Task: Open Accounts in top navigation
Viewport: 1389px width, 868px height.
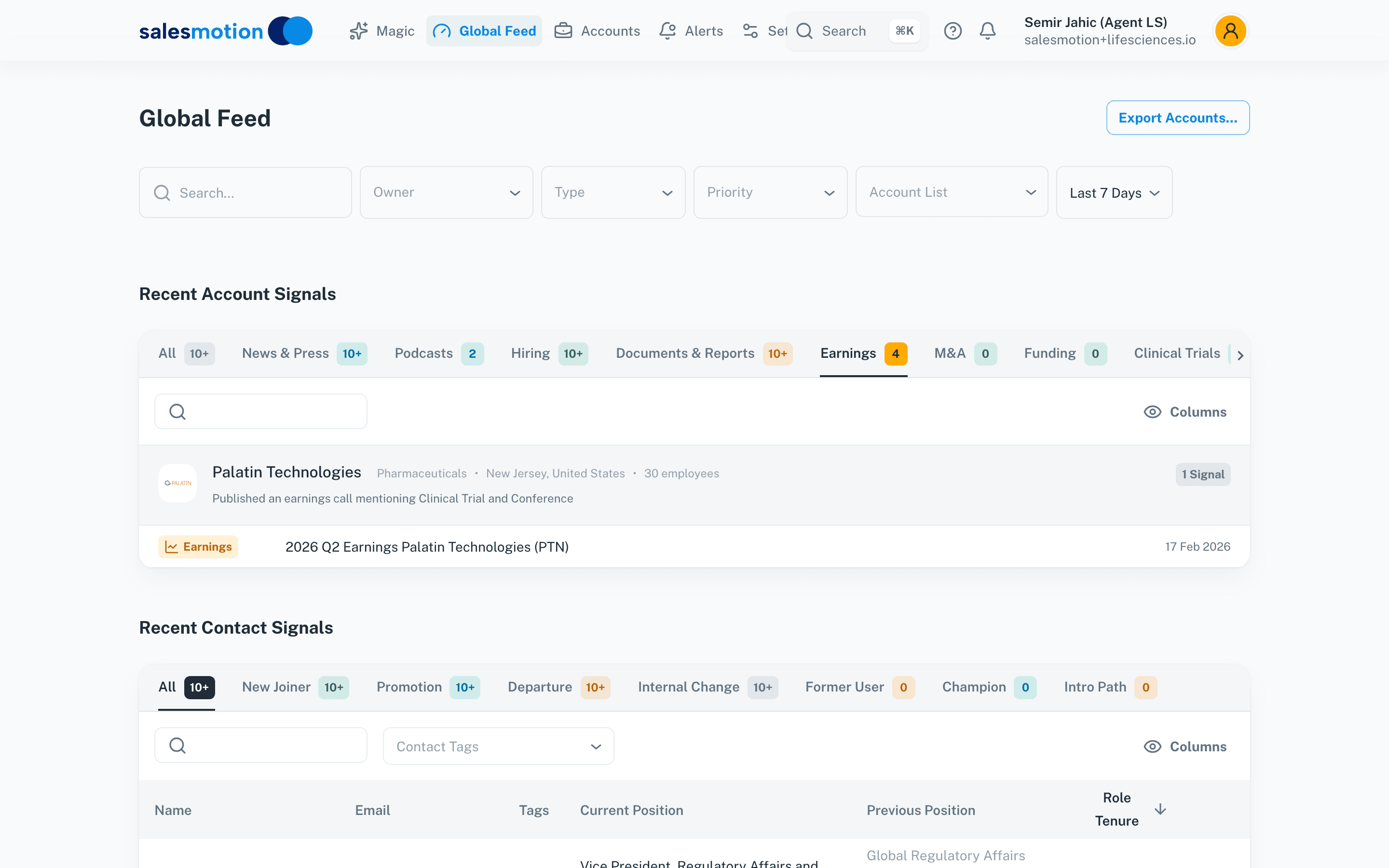Action: 597,31
